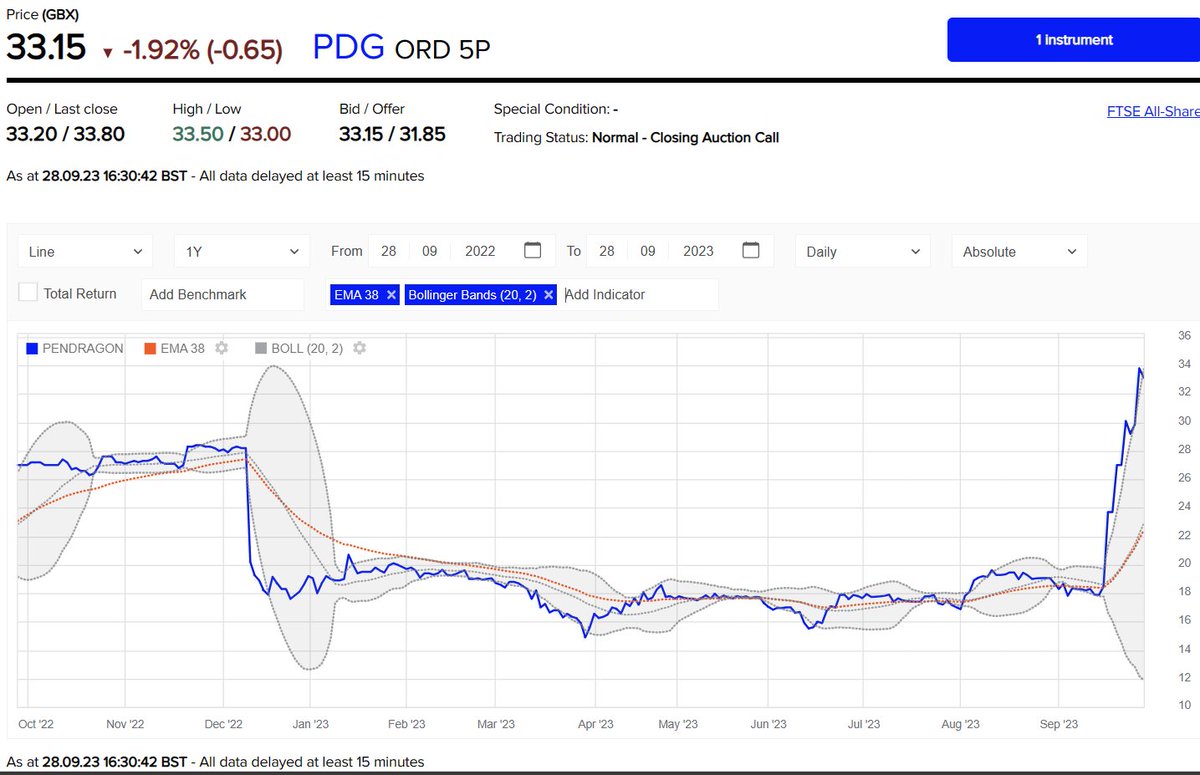Screen dimensions: 1200x775
Task: Click the orange EMA 38 legend swatch
Action: [x=150, y=349]
